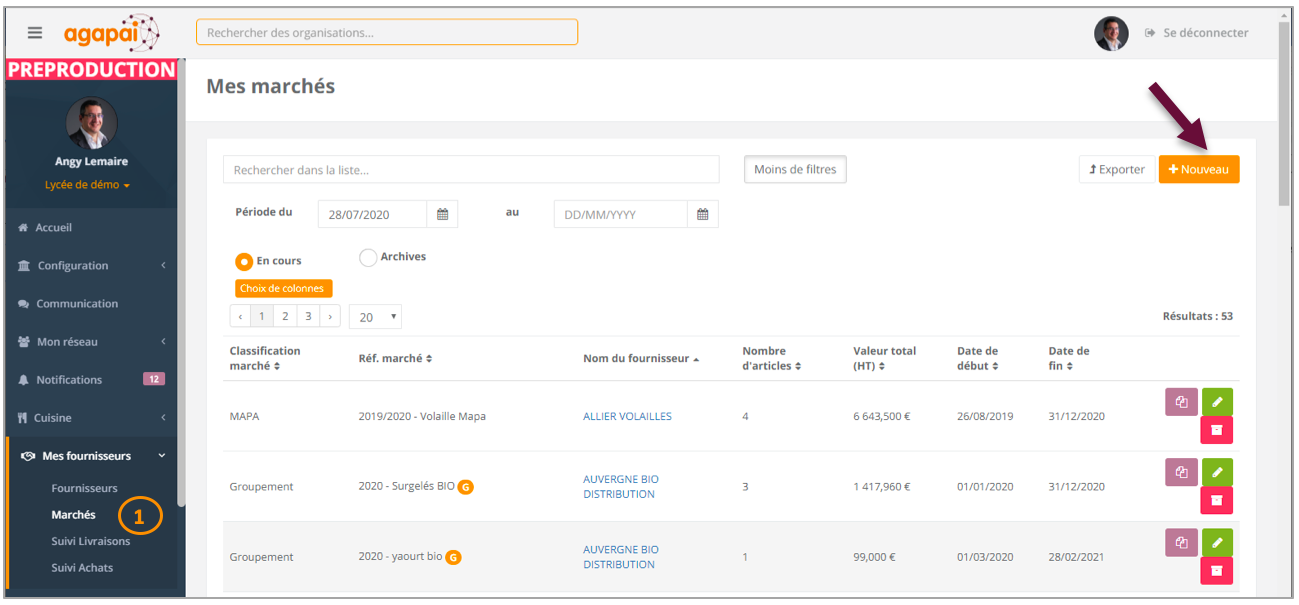
Task: Click the end date DD/MM/YYYY field
Action: pos(621,214)
